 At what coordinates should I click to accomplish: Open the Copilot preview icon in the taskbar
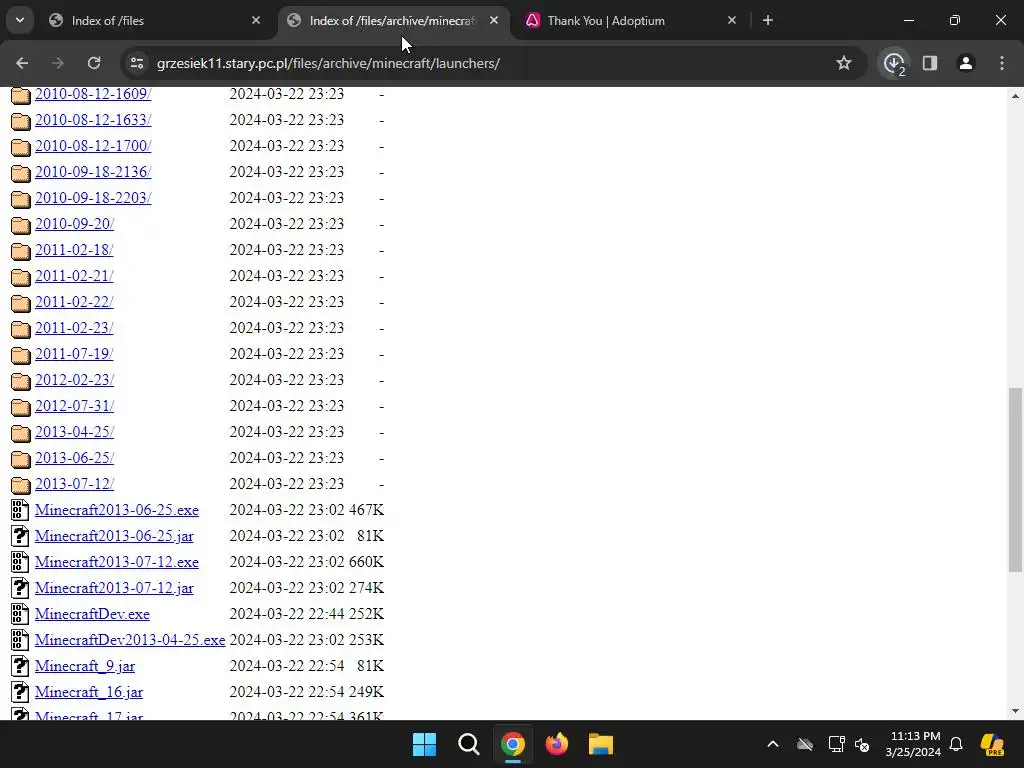[993, 744]
